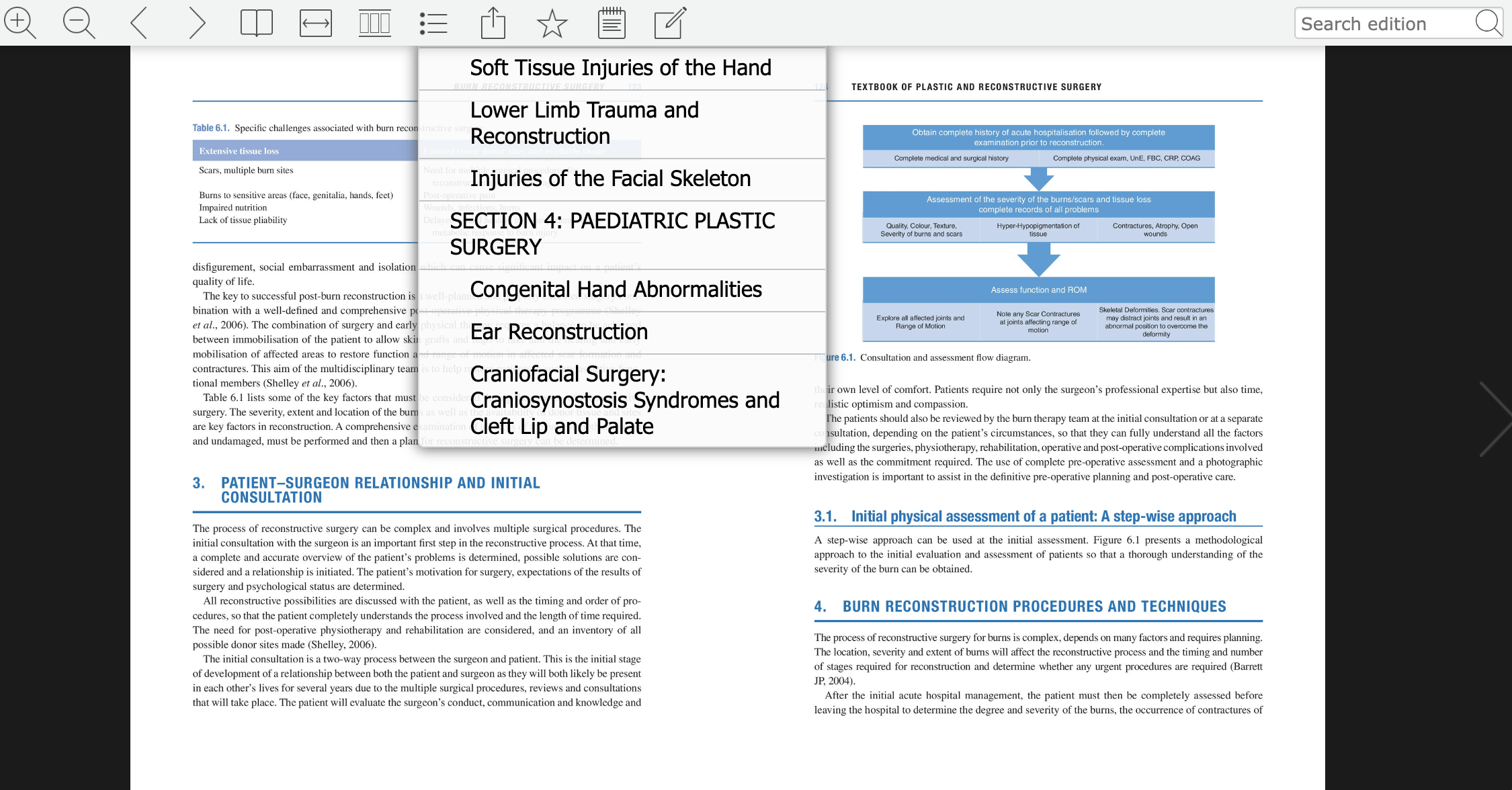Click 'Contractures, Atrophy, Open wounds' diagram cell
The height and width of the screenshot is (790, 1512).
point(1155,230)
